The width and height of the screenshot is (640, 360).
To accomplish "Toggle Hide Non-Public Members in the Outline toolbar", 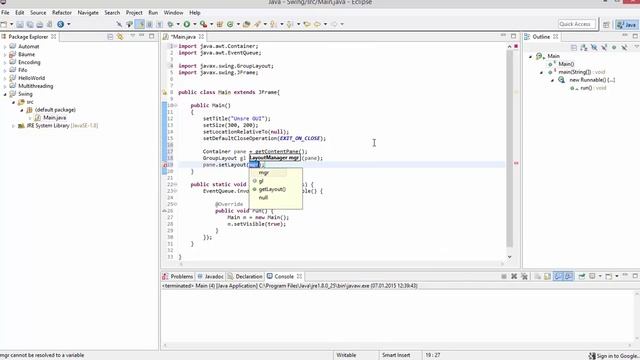I will point(614,48).
